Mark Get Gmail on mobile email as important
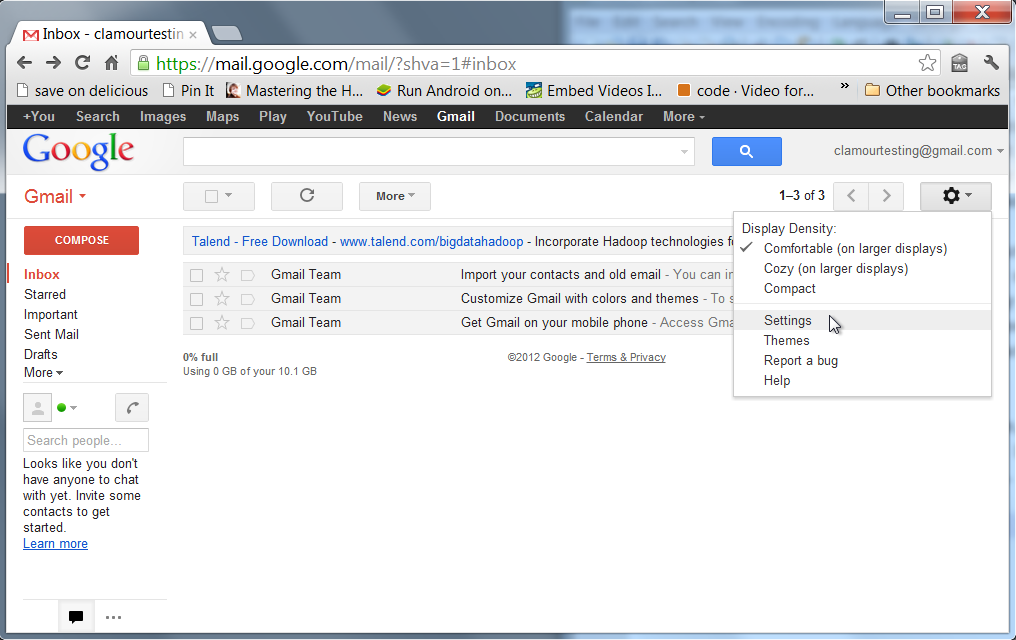This screenshot has height=640, width=1016. (x=248, y=323)
